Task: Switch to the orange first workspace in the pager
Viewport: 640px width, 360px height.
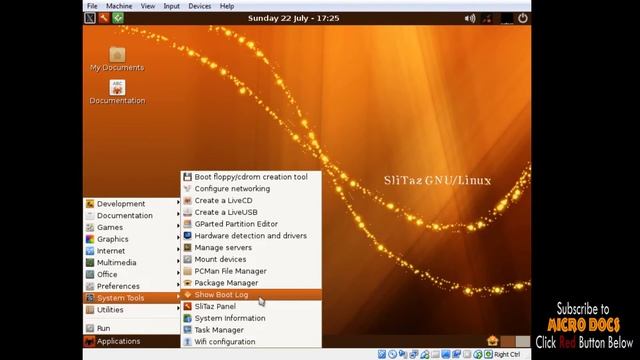Action: pyautogui.click(x=508, y=341)
